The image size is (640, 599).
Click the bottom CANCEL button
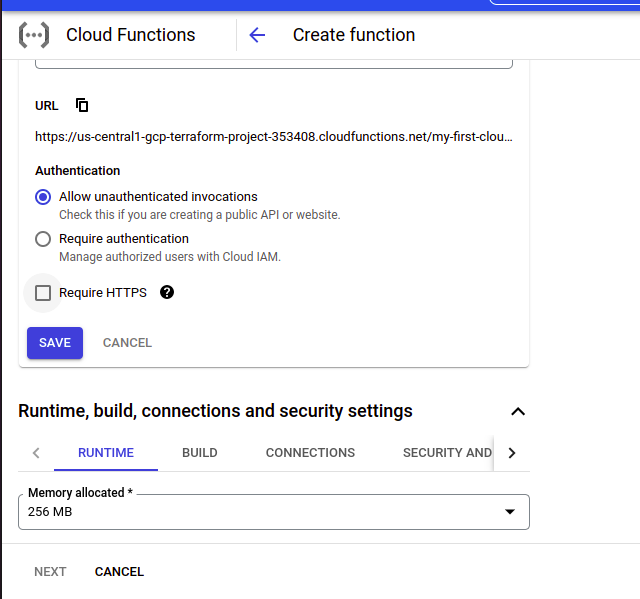click(119, 572)
